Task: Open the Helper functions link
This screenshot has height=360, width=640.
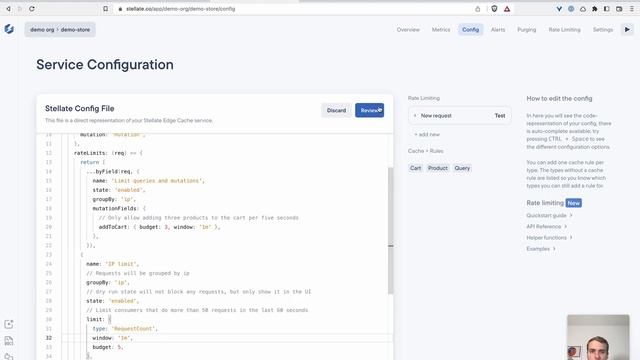Action: pyautogui.click(x=549, y=237)
